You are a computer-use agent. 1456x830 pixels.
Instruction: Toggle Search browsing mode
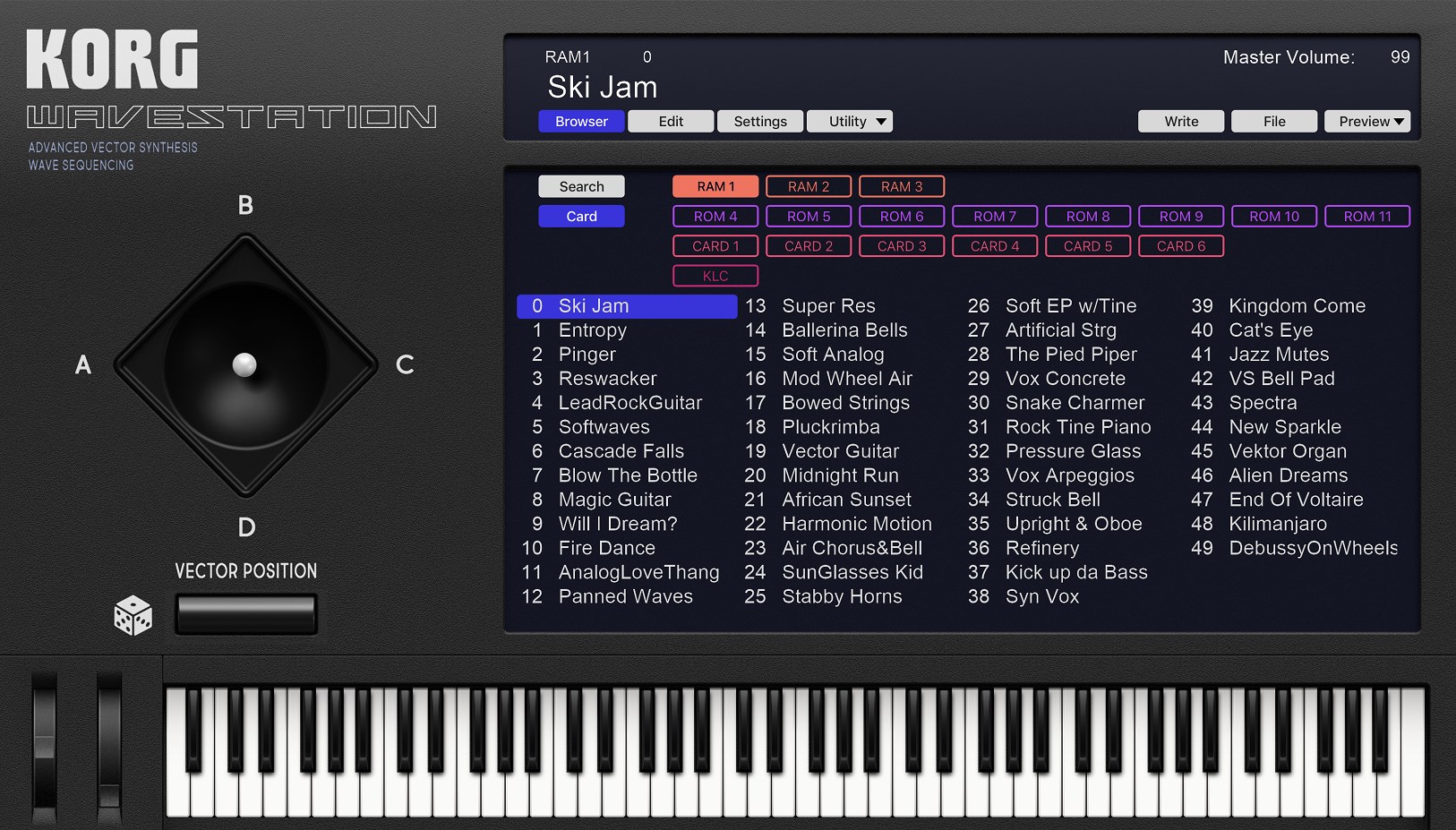coord(581,186)
